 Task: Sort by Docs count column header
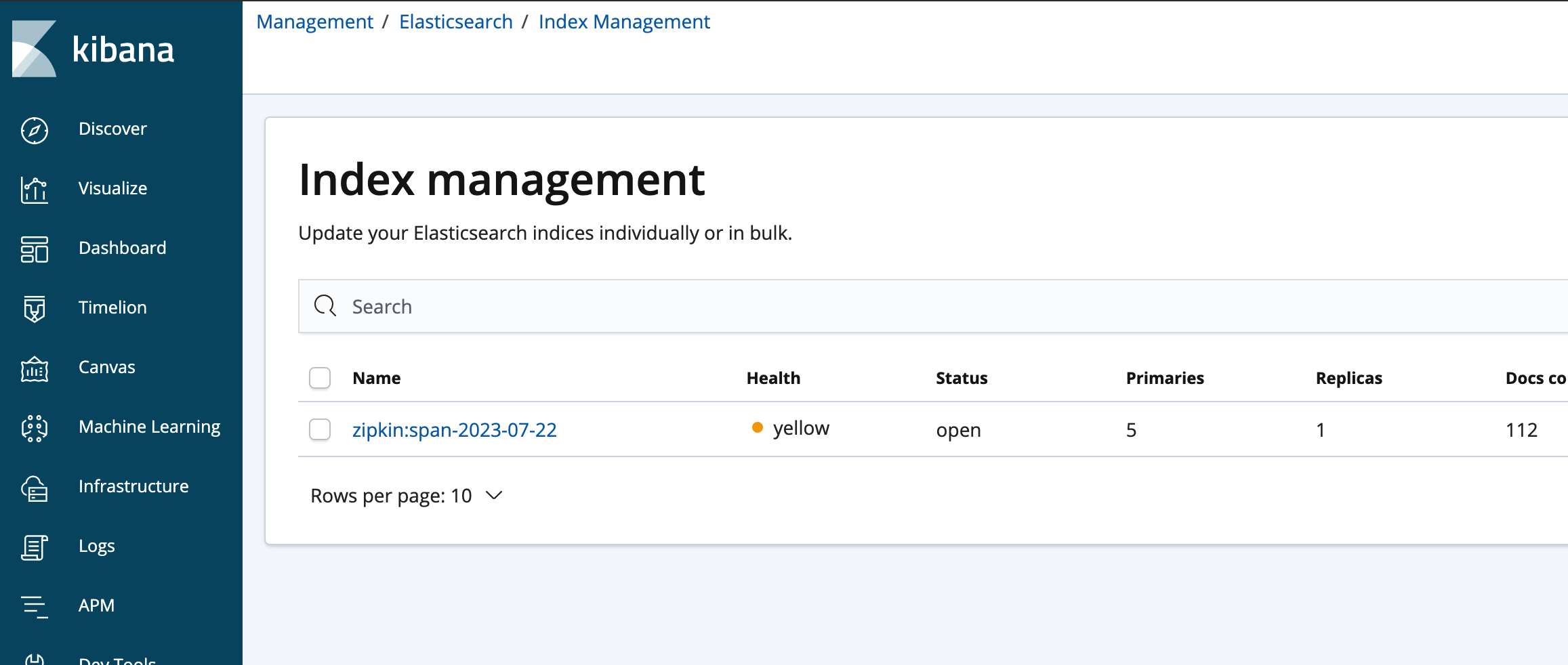1536,378
